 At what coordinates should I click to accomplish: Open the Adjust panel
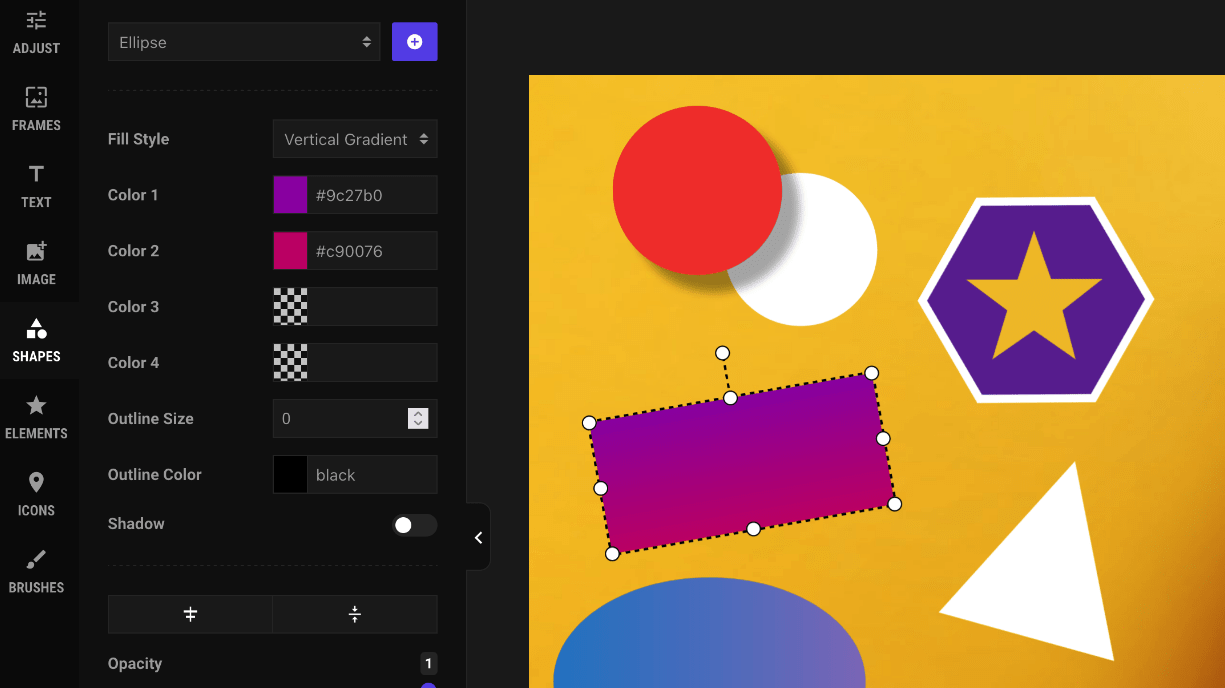coord(36,32)
